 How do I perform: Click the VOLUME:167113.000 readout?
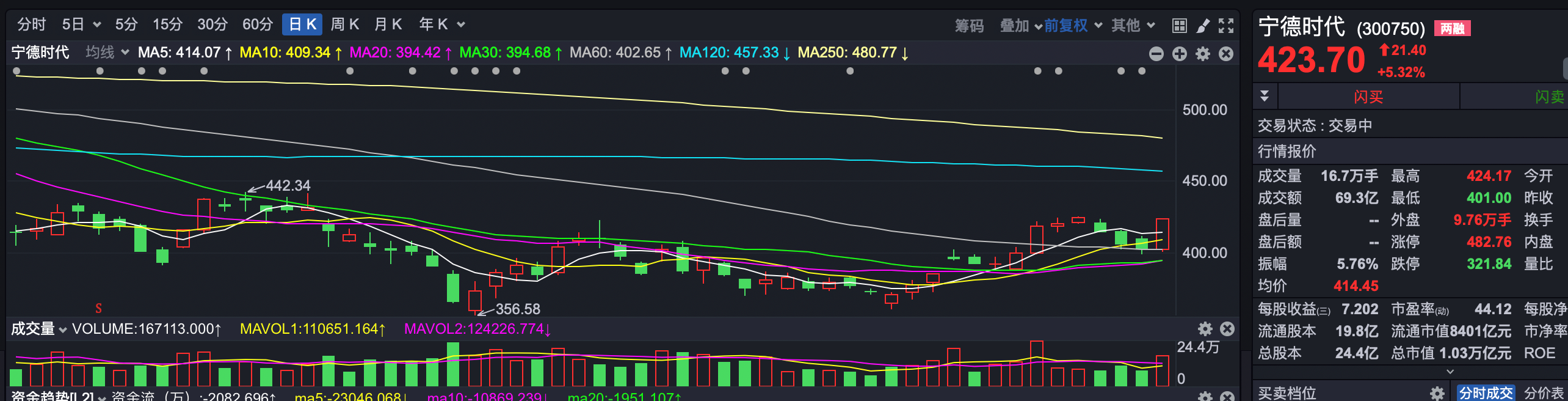147,329
